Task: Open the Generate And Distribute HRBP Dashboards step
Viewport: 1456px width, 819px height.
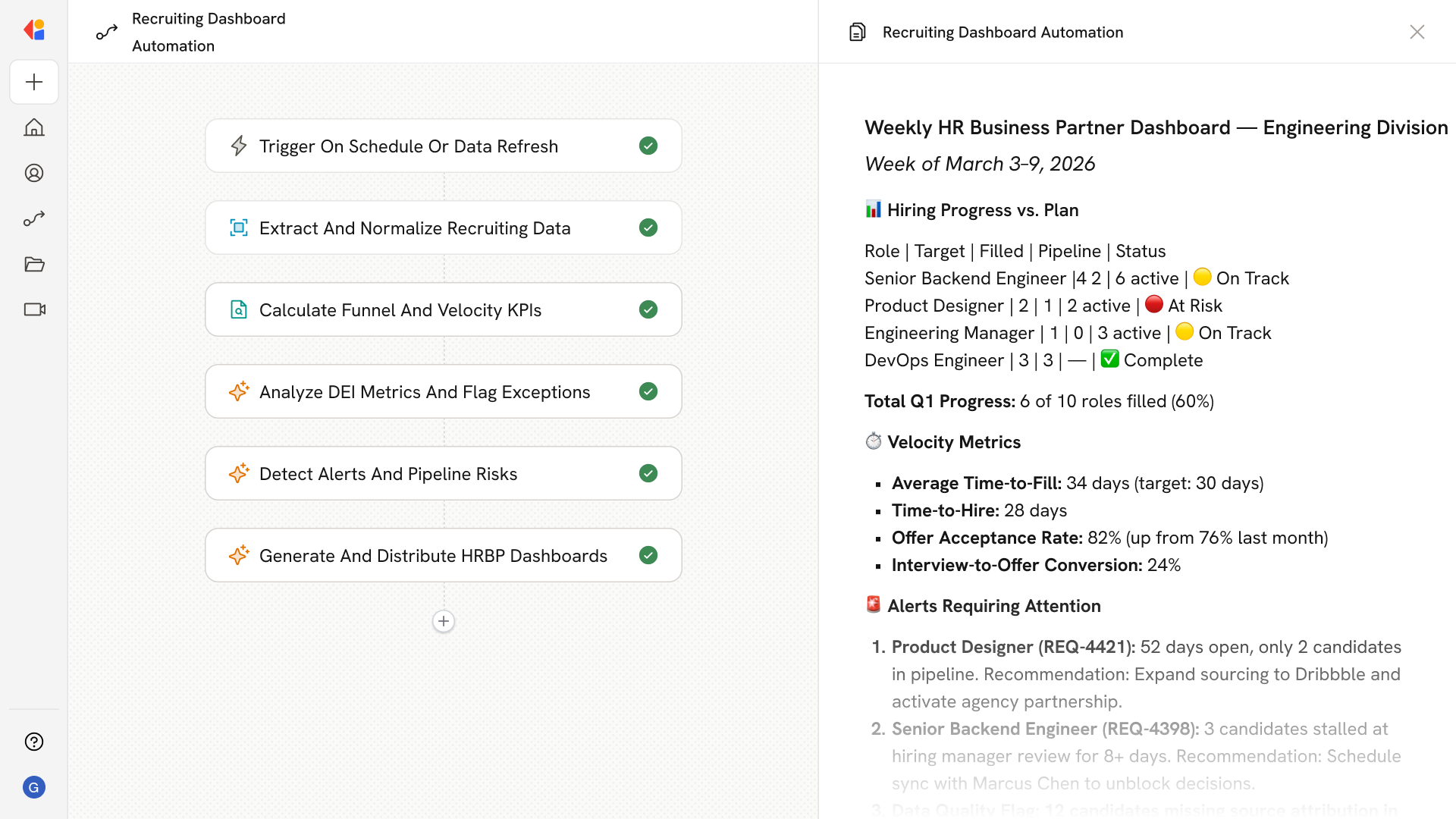Action: pyautogui.click(x=433, y=555)
